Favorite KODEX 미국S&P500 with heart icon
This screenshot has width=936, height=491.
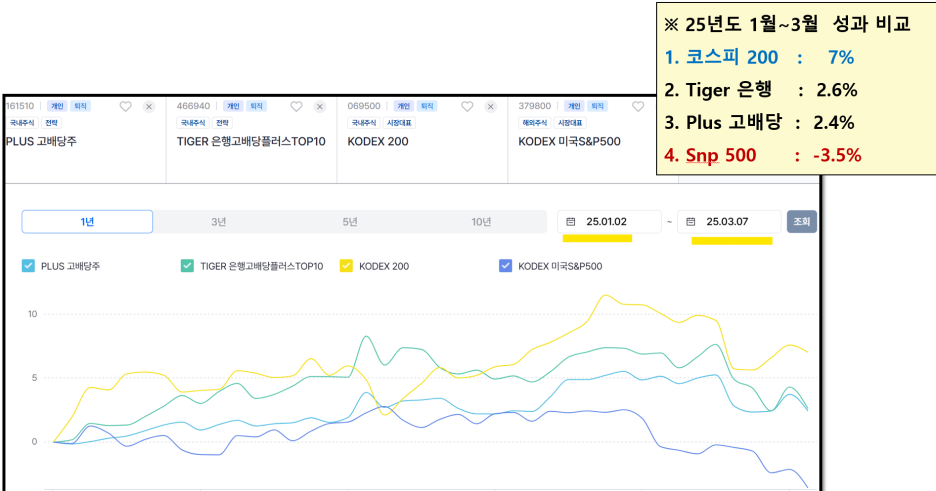pos(638,106)
